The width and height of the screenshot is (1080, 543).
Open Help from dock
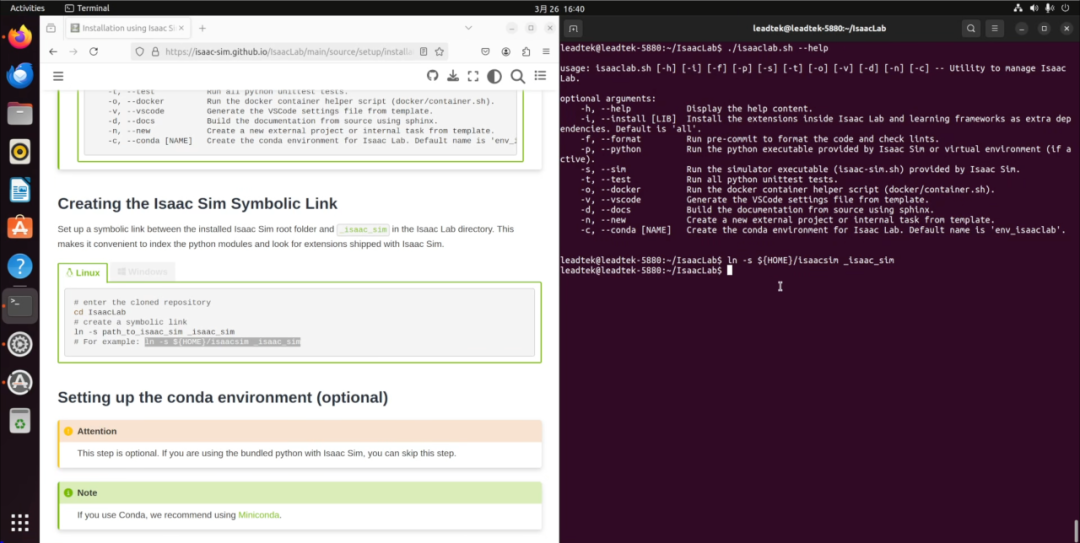pos(20,266)
